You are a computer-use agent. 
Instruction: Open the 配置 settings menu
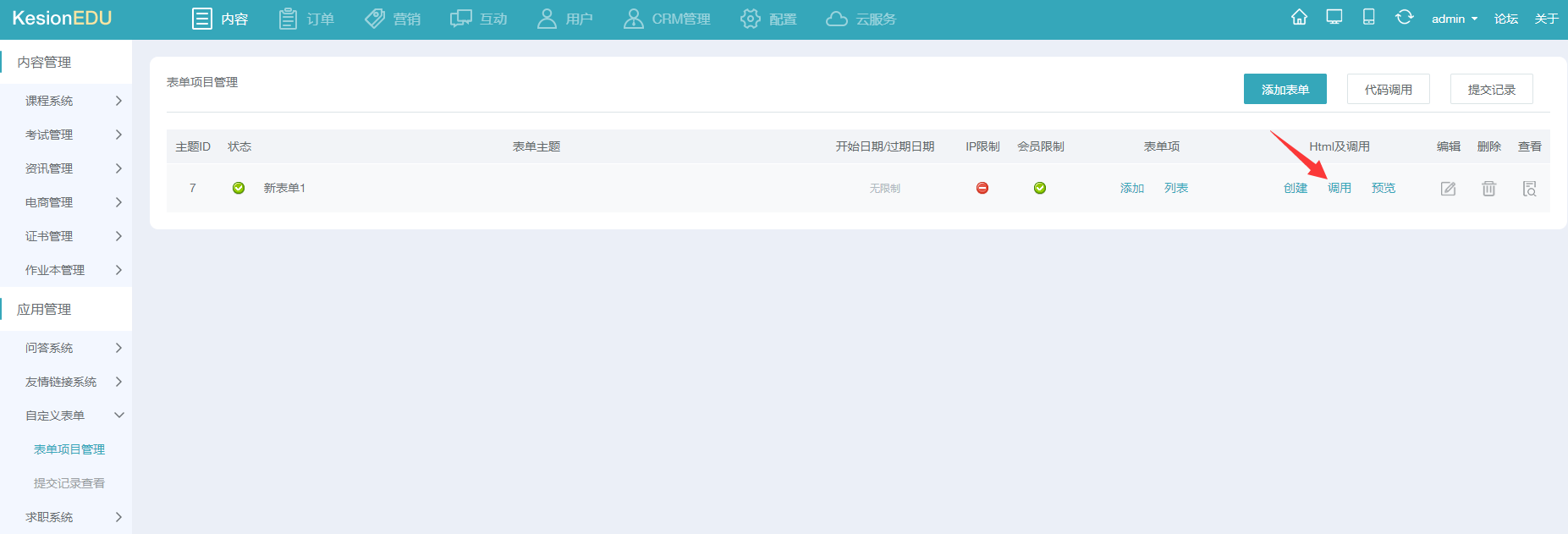click(x=768, y=19)
